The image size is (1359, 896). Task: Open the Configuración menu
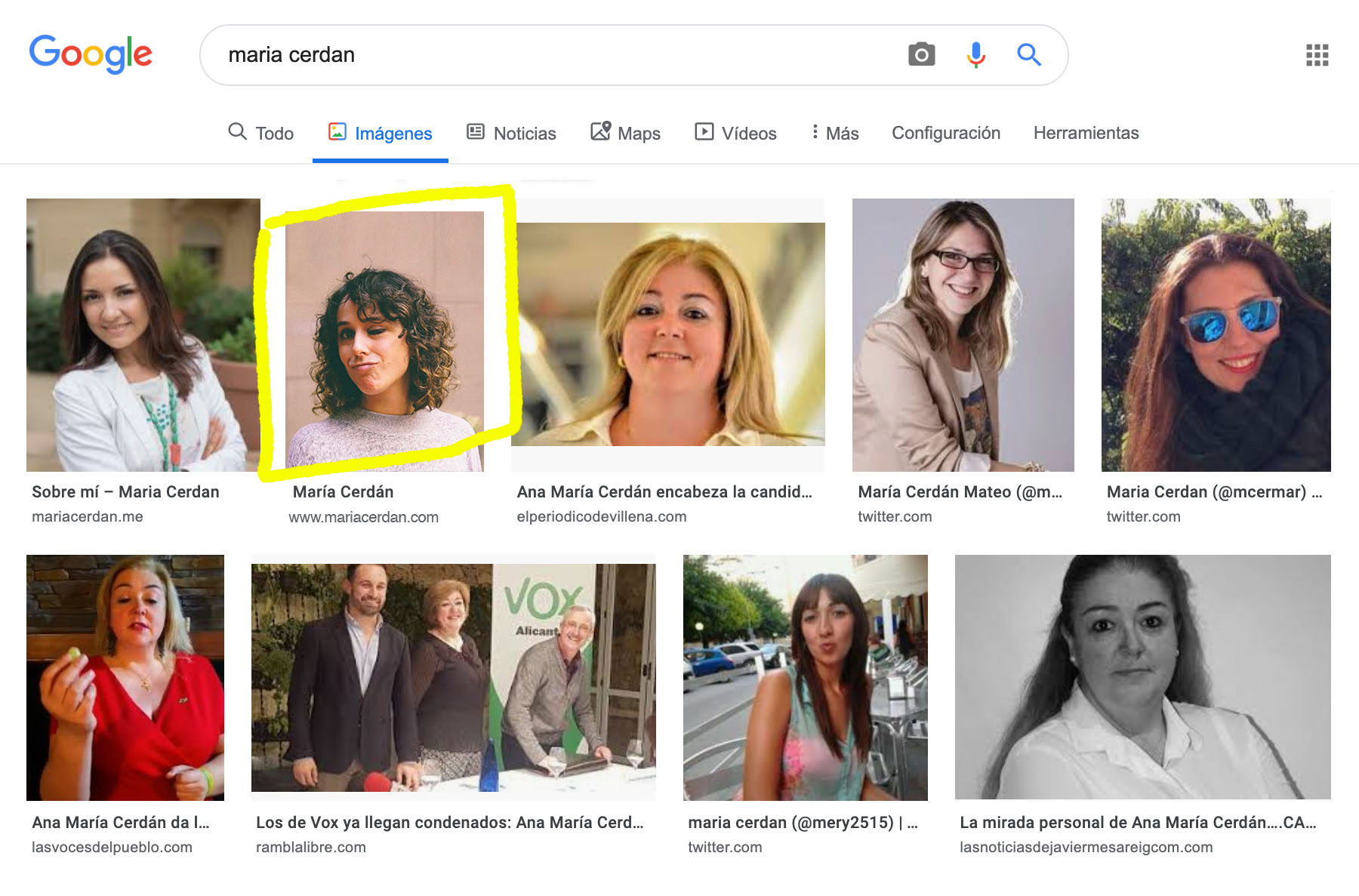pyautogui.click(x=946, y=133)
